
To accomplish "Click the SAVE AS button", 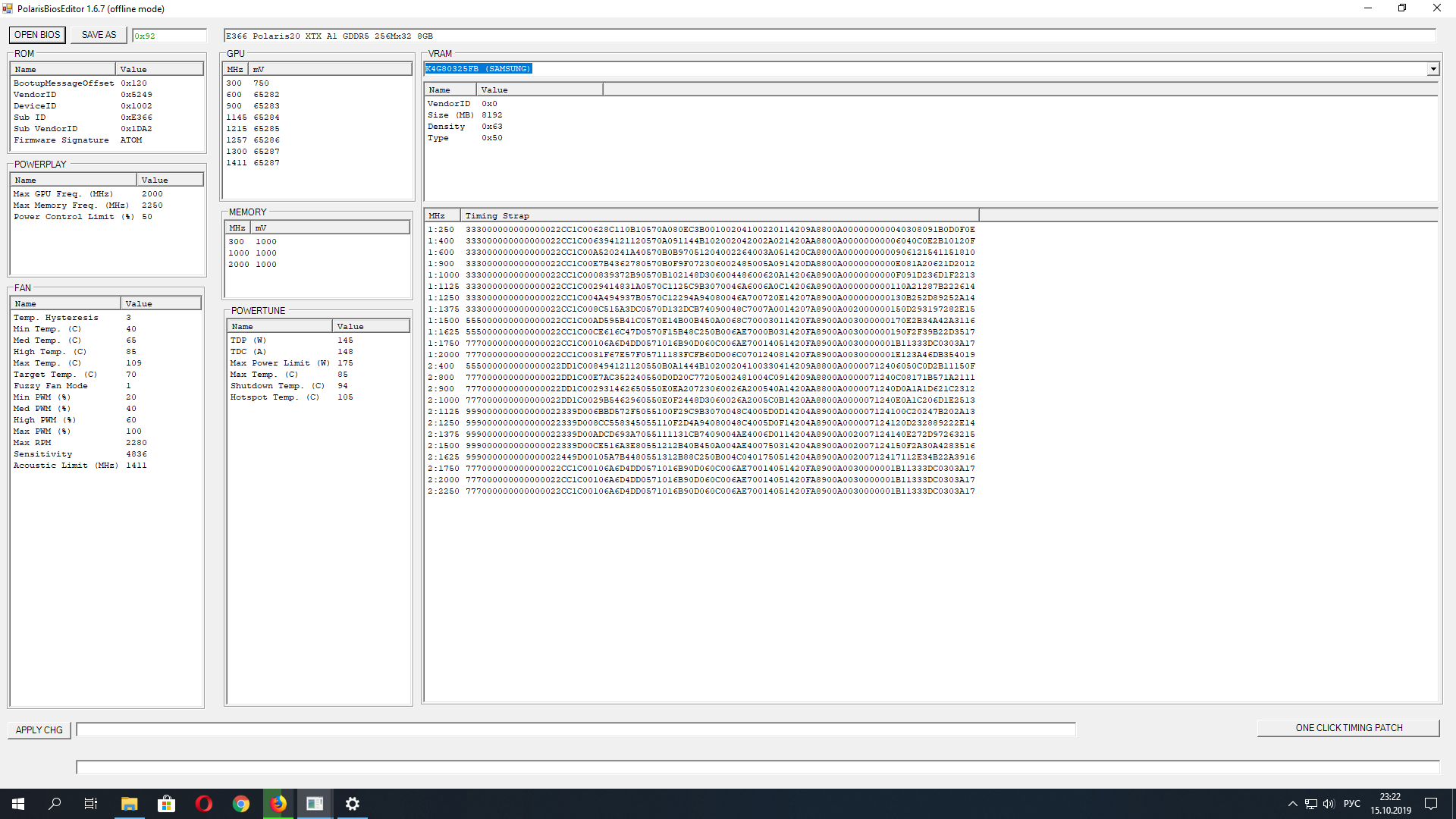I will coord(99,35).
